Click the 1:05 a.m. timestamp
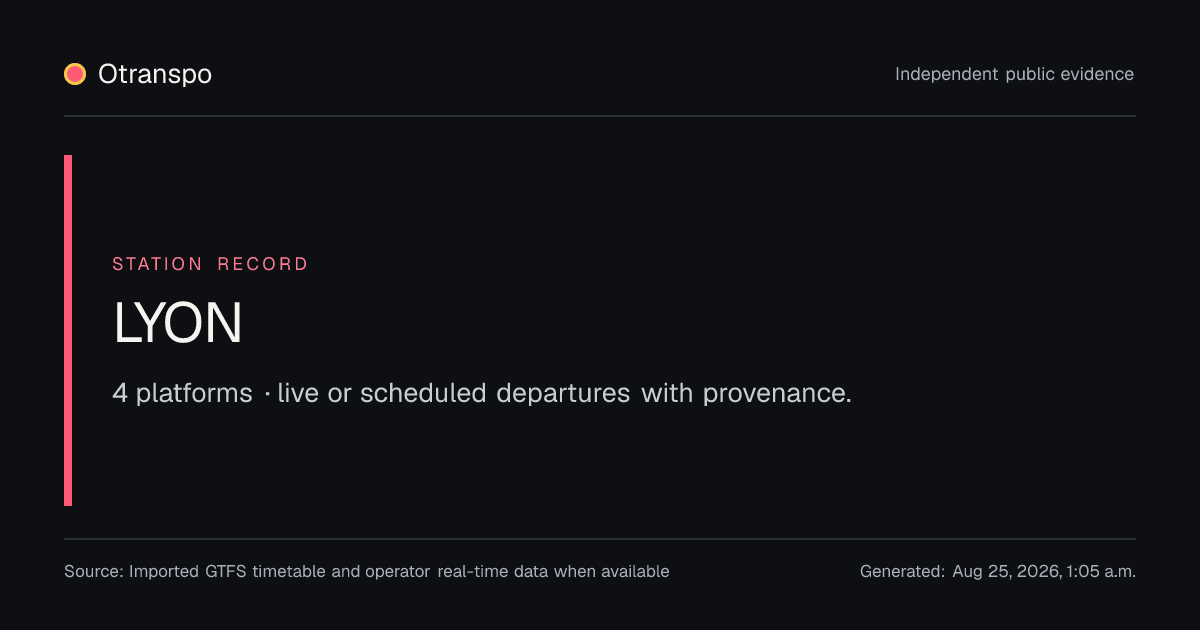This screenshot has width=1200, height=630. 1101,572
